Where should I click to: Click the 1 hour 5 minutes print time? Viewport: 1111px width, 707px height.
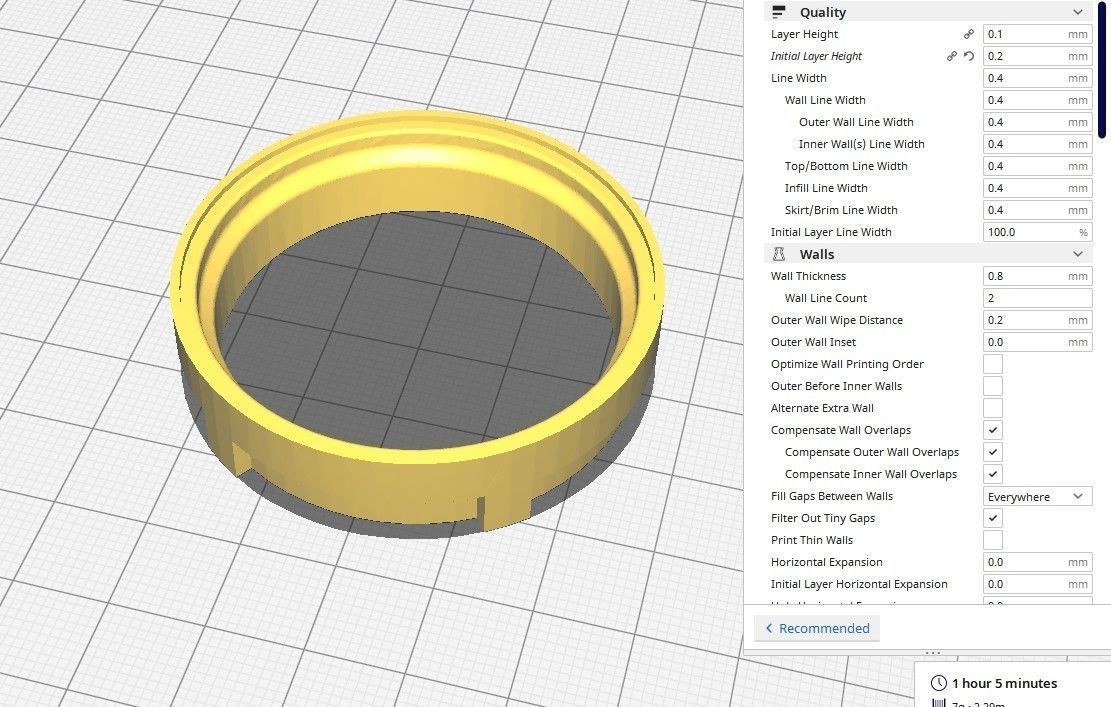1005,683
